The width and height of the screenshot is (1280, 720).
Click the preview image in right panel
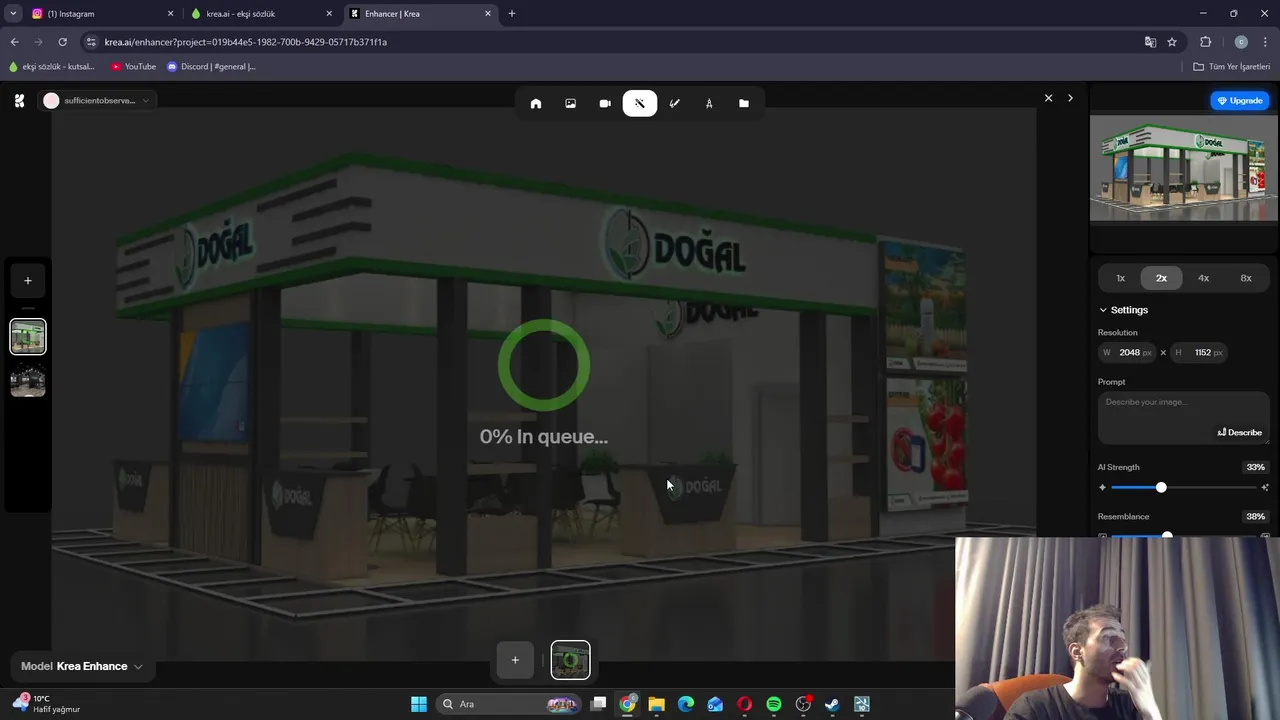[x=1184, y=169]
